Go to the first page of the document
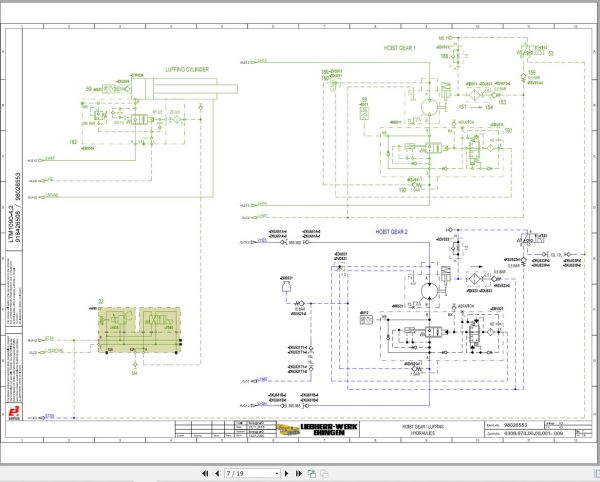Image resolution: width=600 pixels, height=482 pixels. [205, 474]
